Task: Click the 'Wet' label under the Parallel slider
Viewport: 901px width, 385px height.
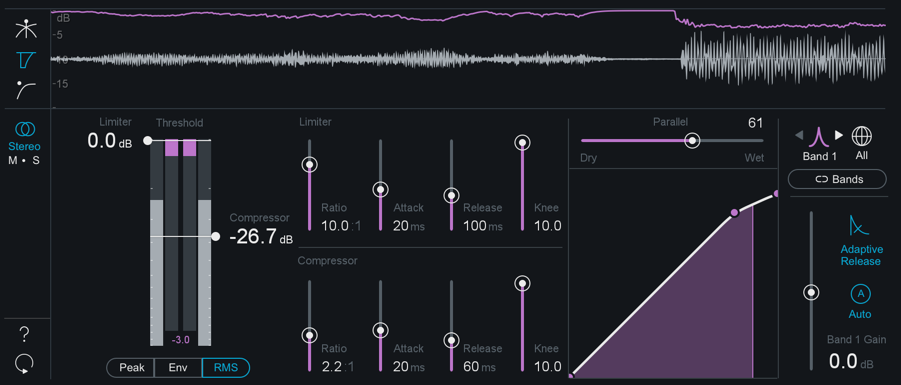Action: [754, 159]
